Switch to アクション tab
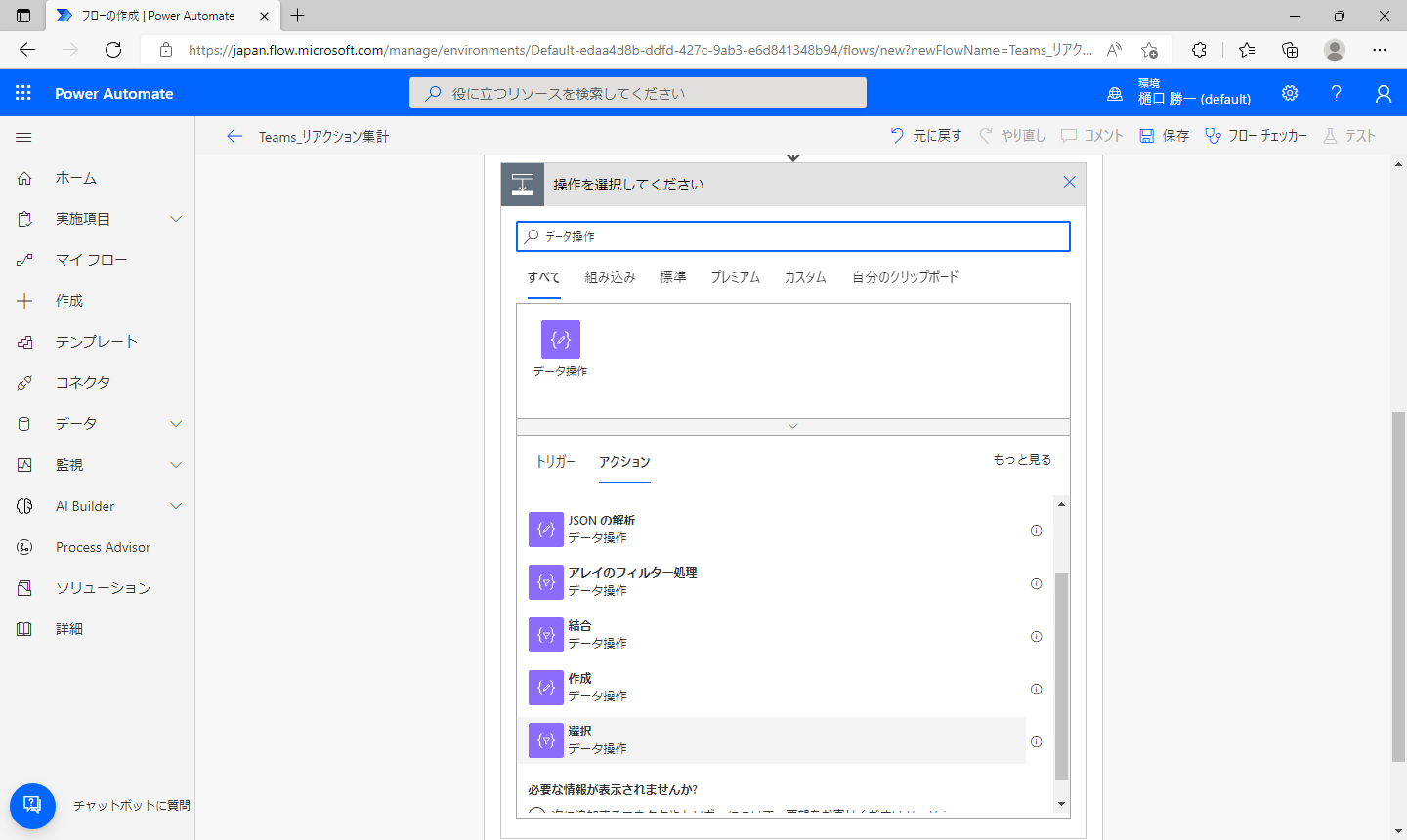1407x840 pixels. coord(624,462)
